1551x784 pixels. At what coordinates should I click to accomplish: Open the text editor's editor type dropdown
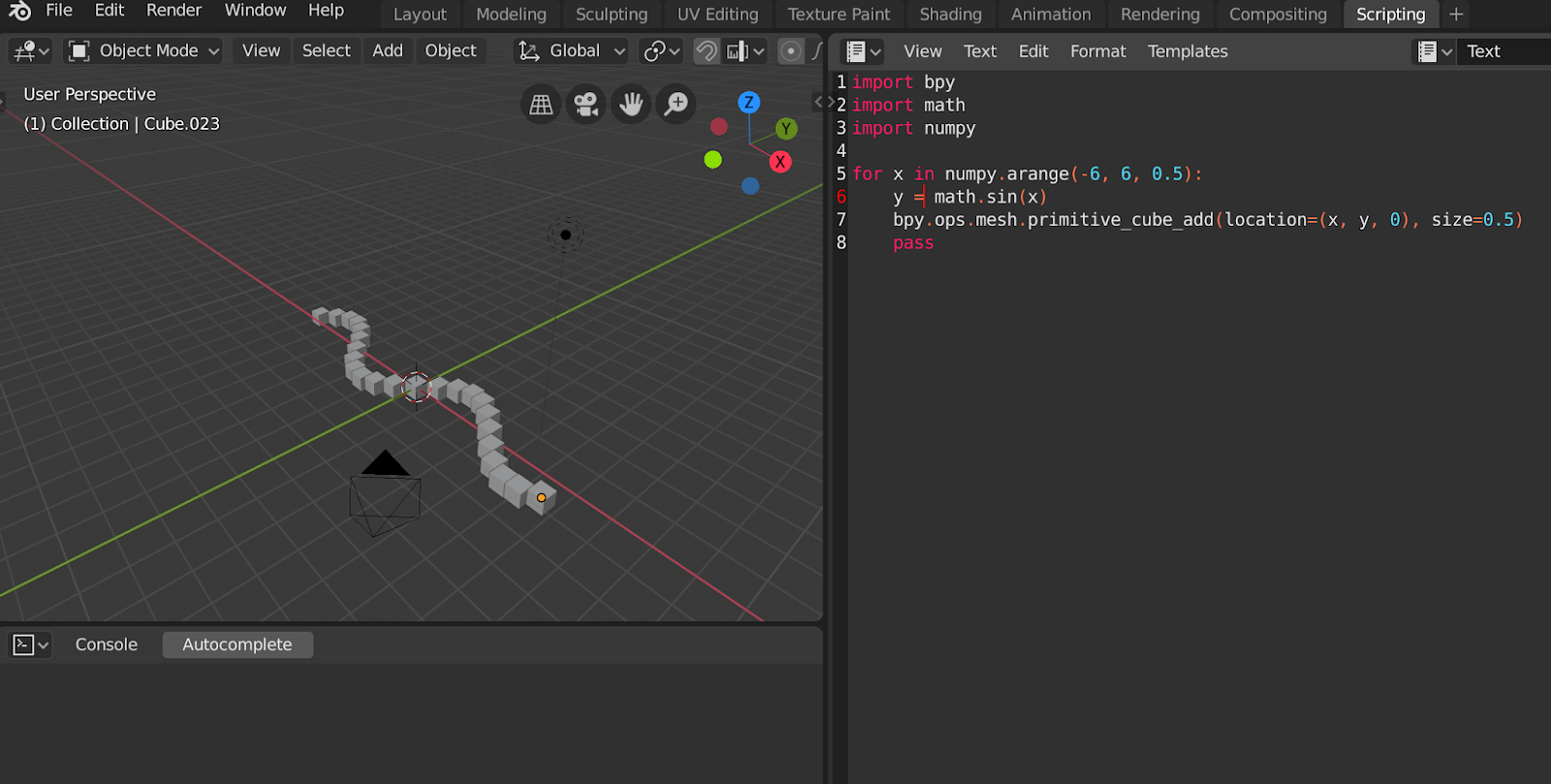[x=863, y=51]
